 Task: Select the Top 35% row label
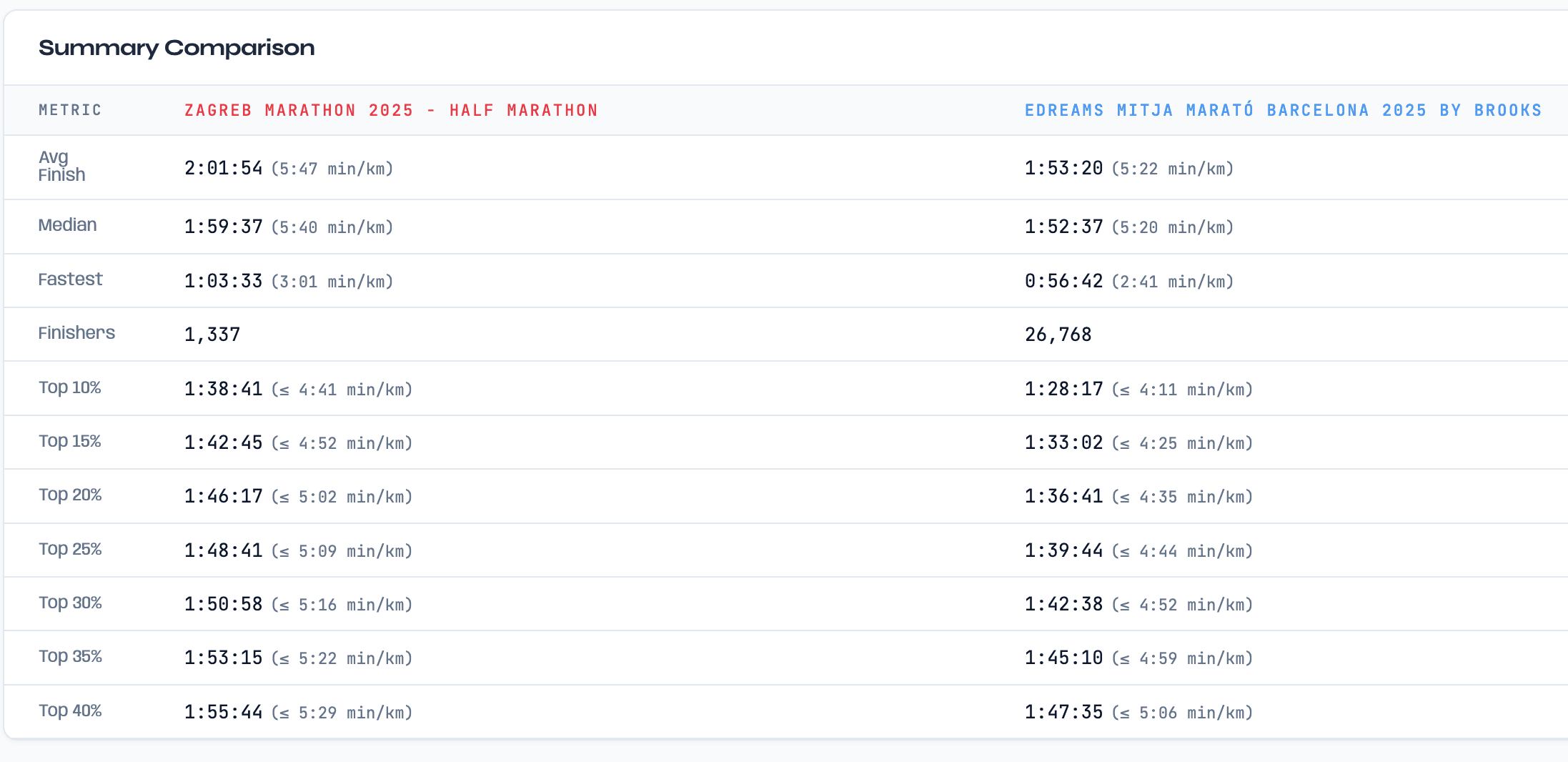pyautogui.click(x=70, y=656)
